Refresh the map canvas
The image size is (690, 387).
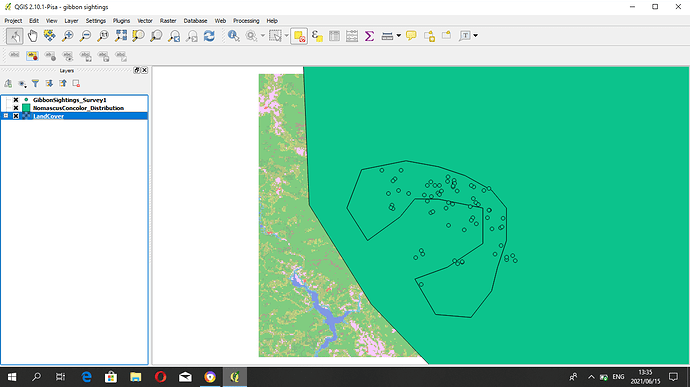point(209,36)
